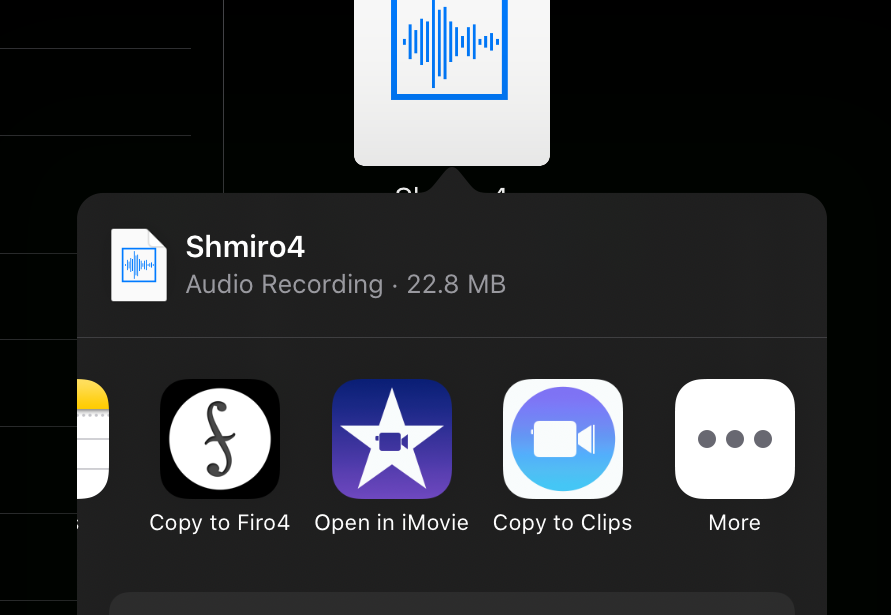
Task: Tap the Shmiro4 file title
Action: tap(245, 247)
